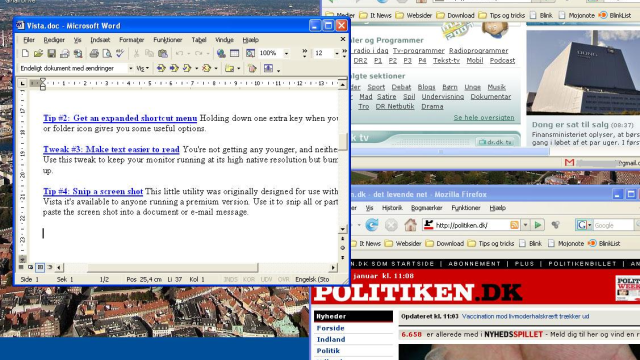
Task: Click the politiken.dk URL address field
Action: coord(471,225)
